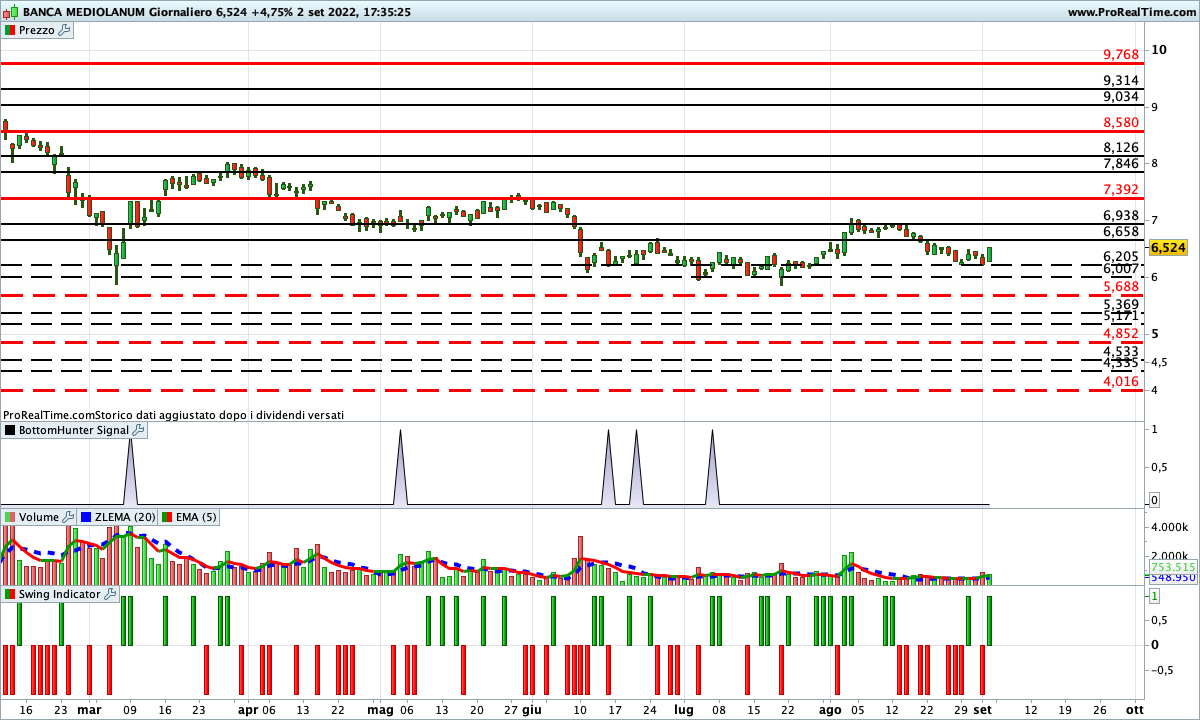Click the 'giu' month marker on time axis
Screen dimensions: 1200x720
[532, 709]
